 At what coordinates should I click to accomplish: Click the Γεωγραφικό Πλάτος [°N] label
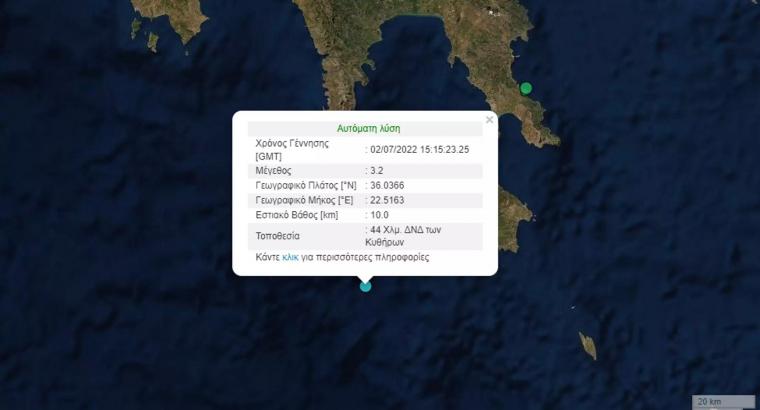(x=306, y=185)
